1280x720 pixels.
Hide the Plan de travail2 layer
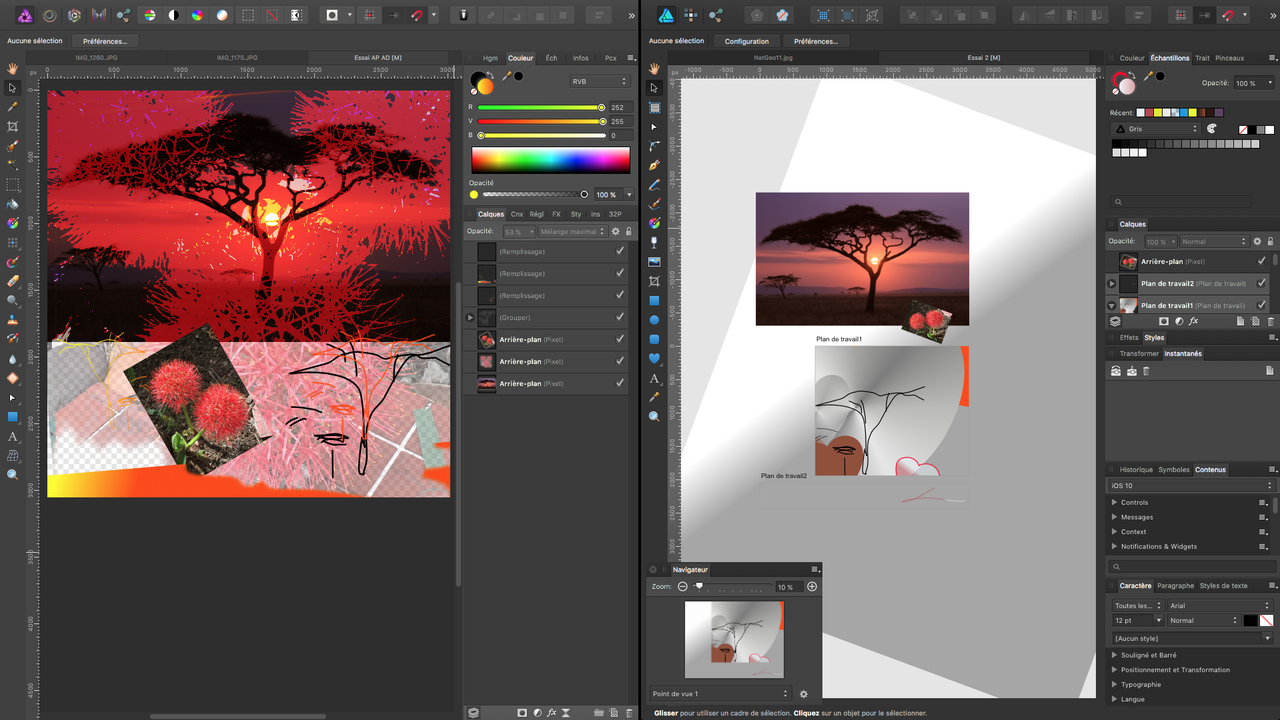point(1262,283)
